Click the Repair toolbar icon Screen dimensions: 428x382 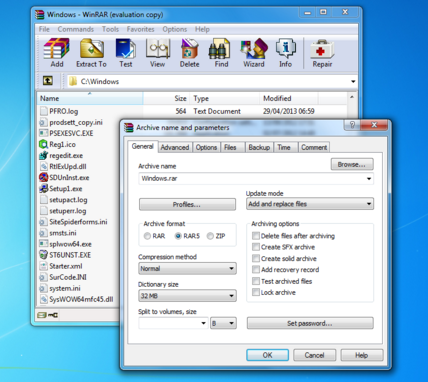point(322,49)
